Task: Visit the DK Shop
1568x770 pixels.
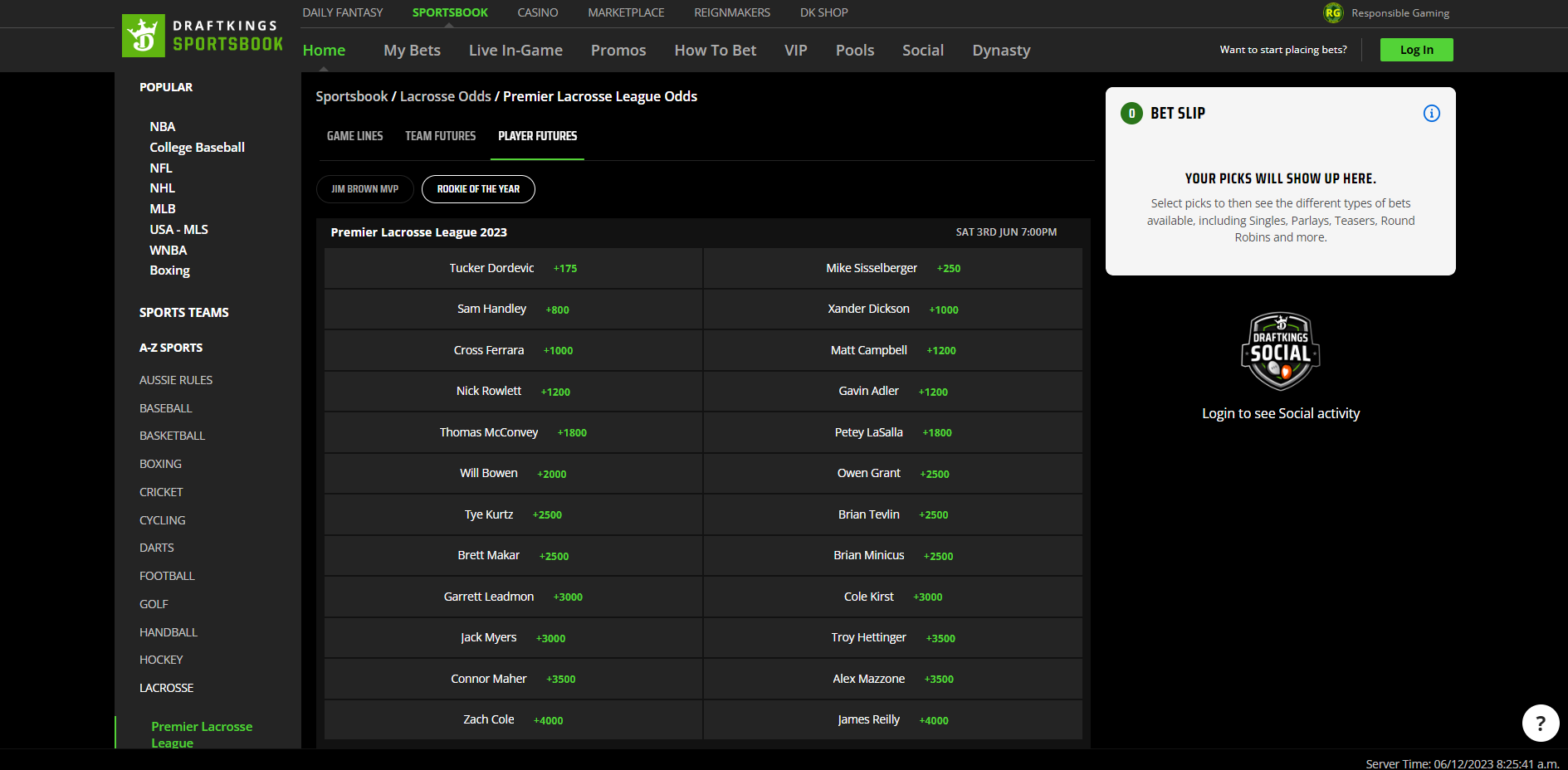Action: 824,12
